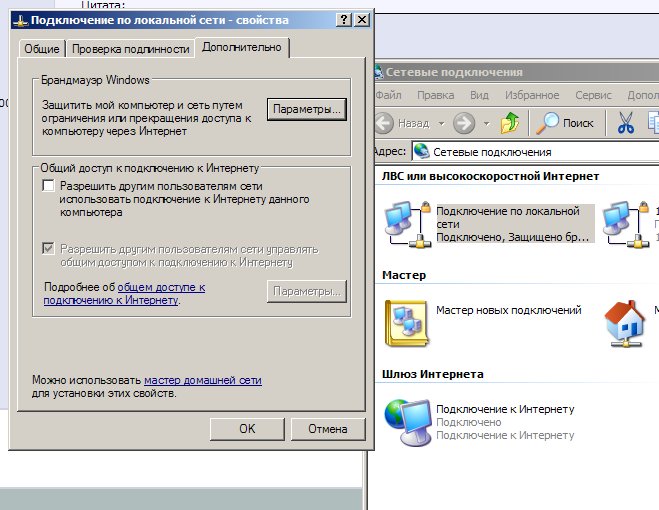Select second local network connection icon at right
Screen dimensions: 659x510
click(x=626, y=225)
